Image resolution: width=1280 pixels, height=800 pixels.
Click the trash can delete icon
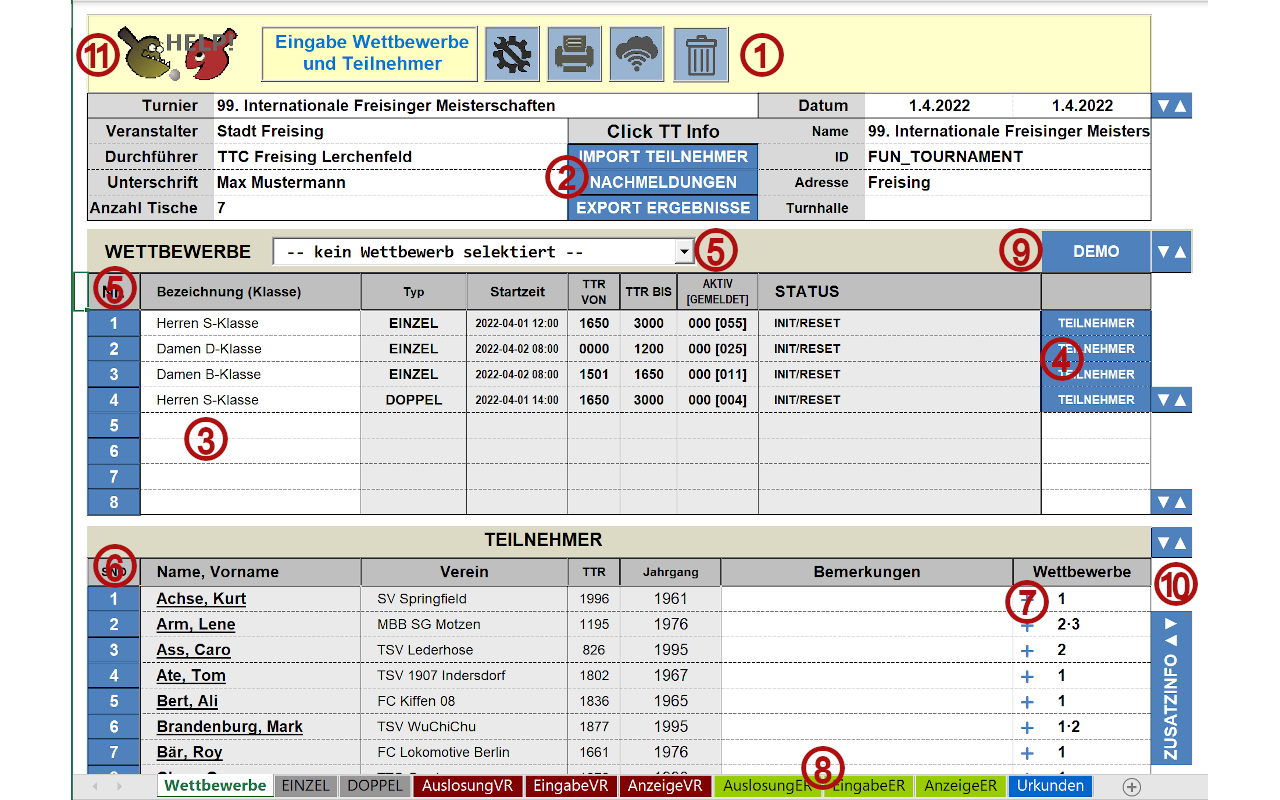701,54
